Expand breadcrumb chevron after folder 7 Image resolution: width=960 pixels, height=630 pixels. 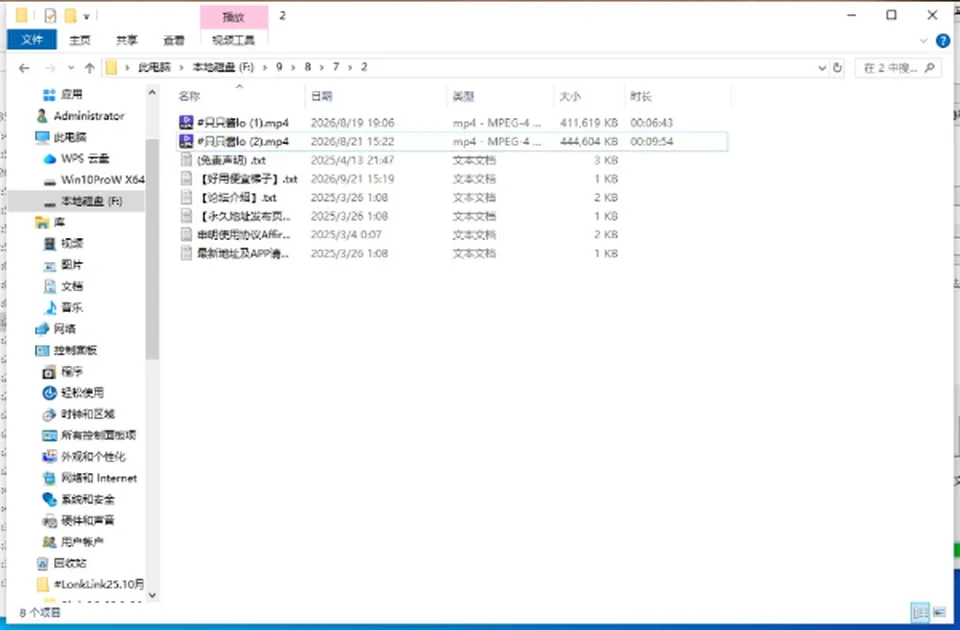pyautogui.click(x=350, y=67)
